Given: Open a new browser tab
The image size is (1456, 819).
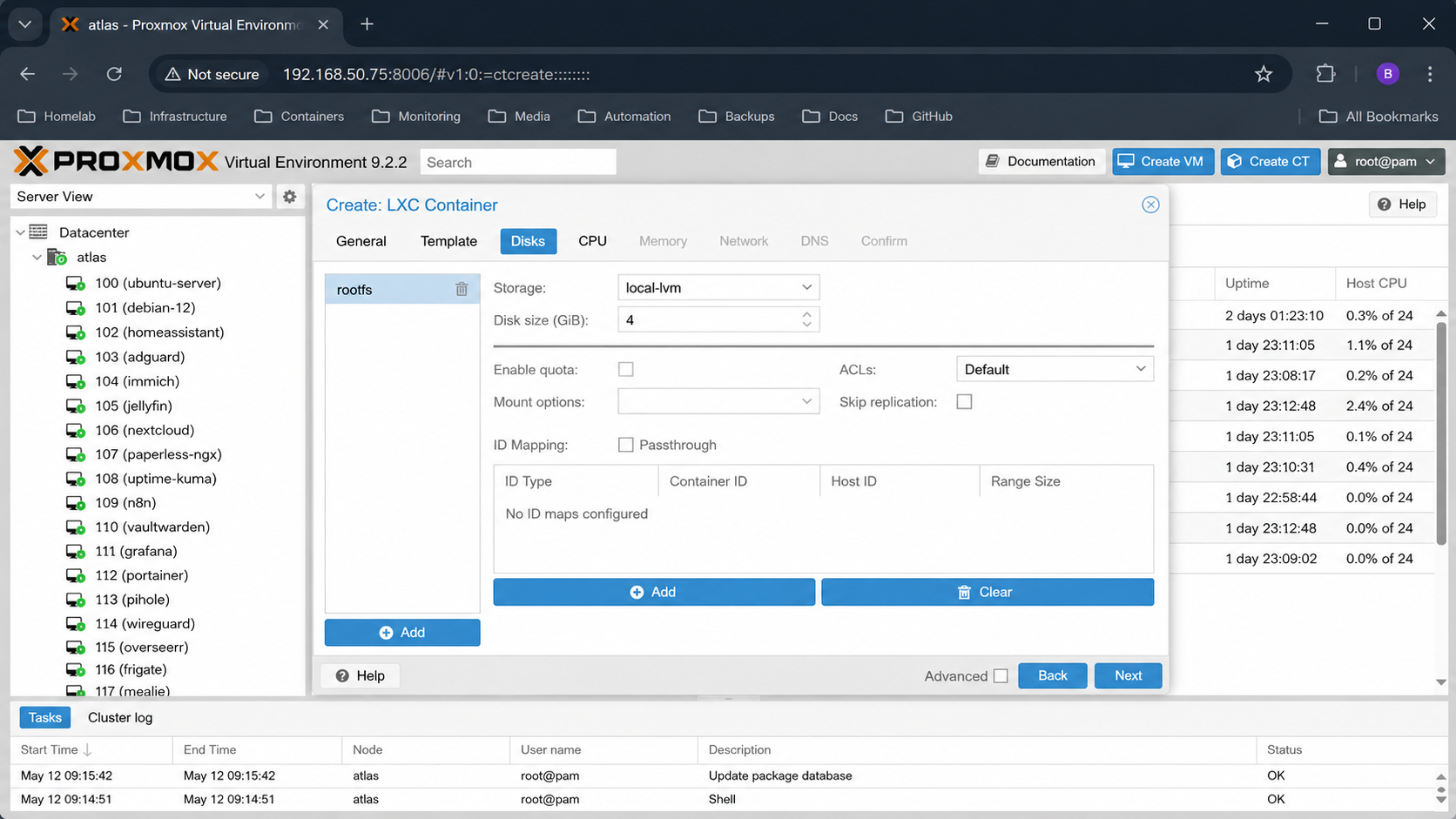Looking at the screenshot, I should pyautogui.click(x=367, y=24).
